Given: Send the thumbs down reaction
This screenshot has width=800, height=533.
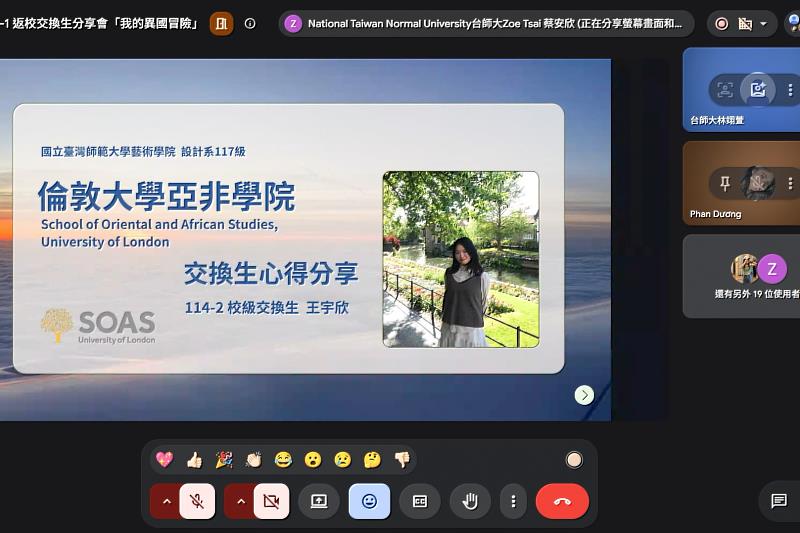Looking at the screenshot, I should pos(402,460).
